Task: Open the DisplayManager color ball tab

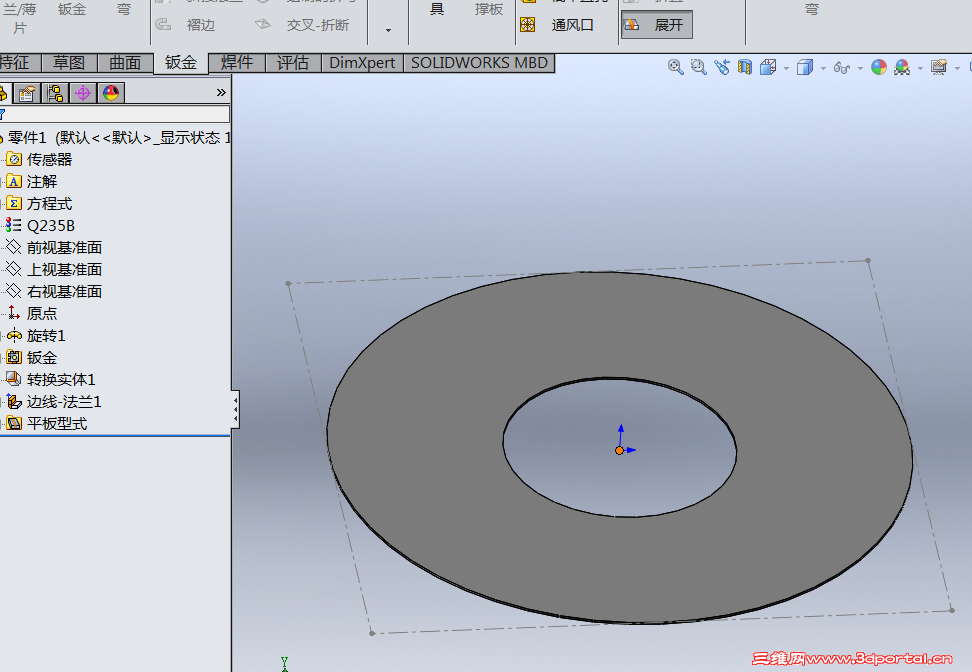Action: pos(111,93)
